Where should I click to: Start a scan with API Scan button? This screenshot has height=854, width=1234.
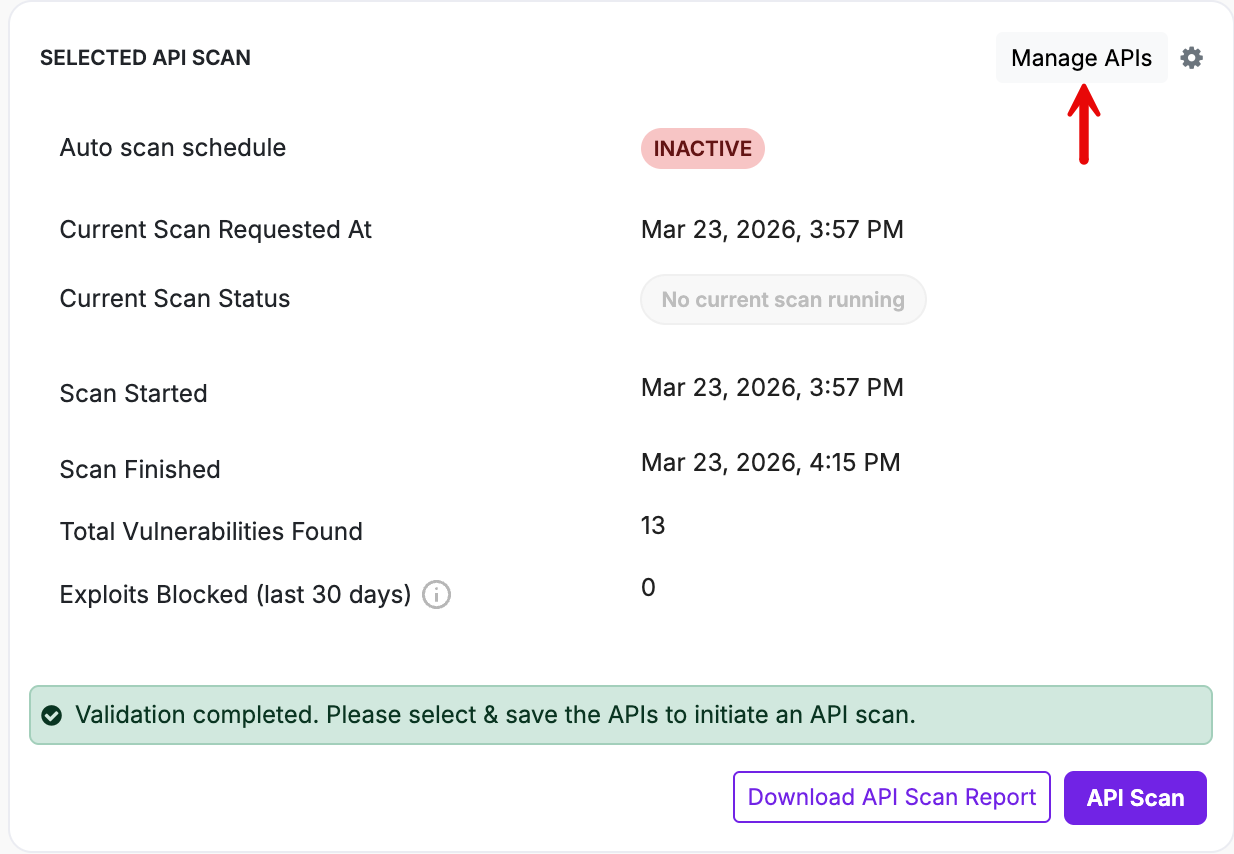click(x=1135, y=798)
